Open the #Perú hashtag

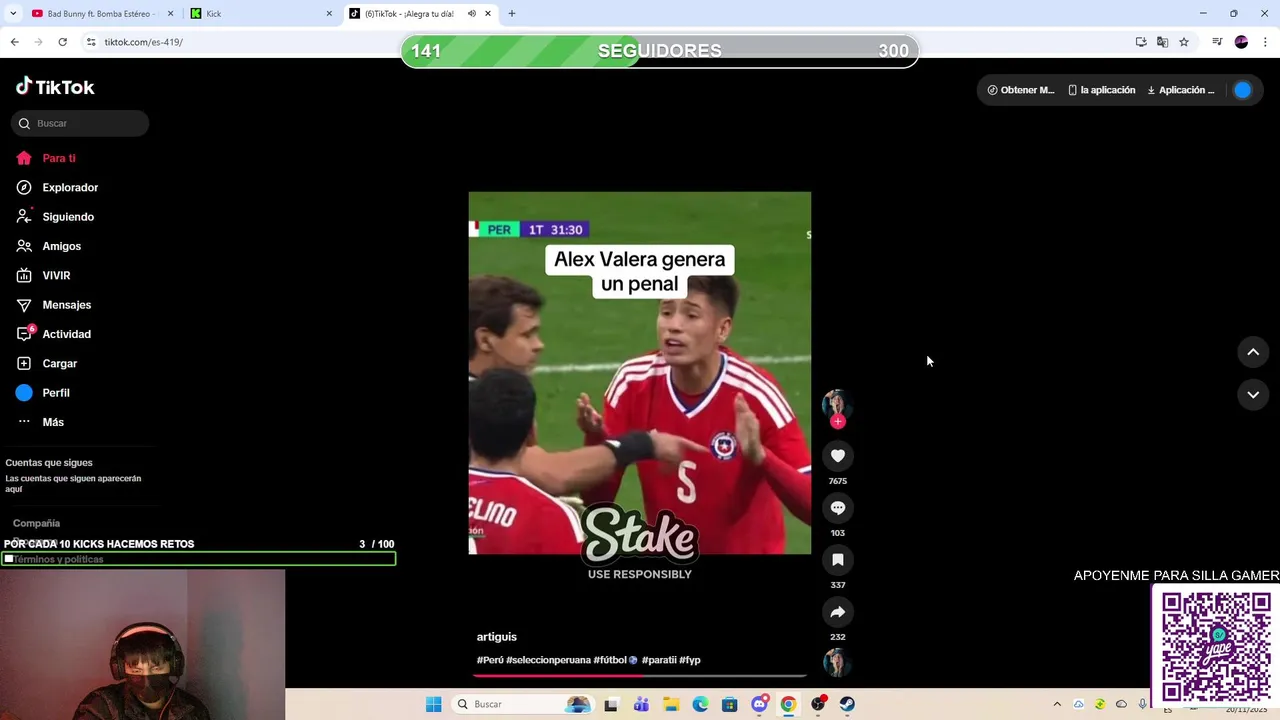click(490, 660)
